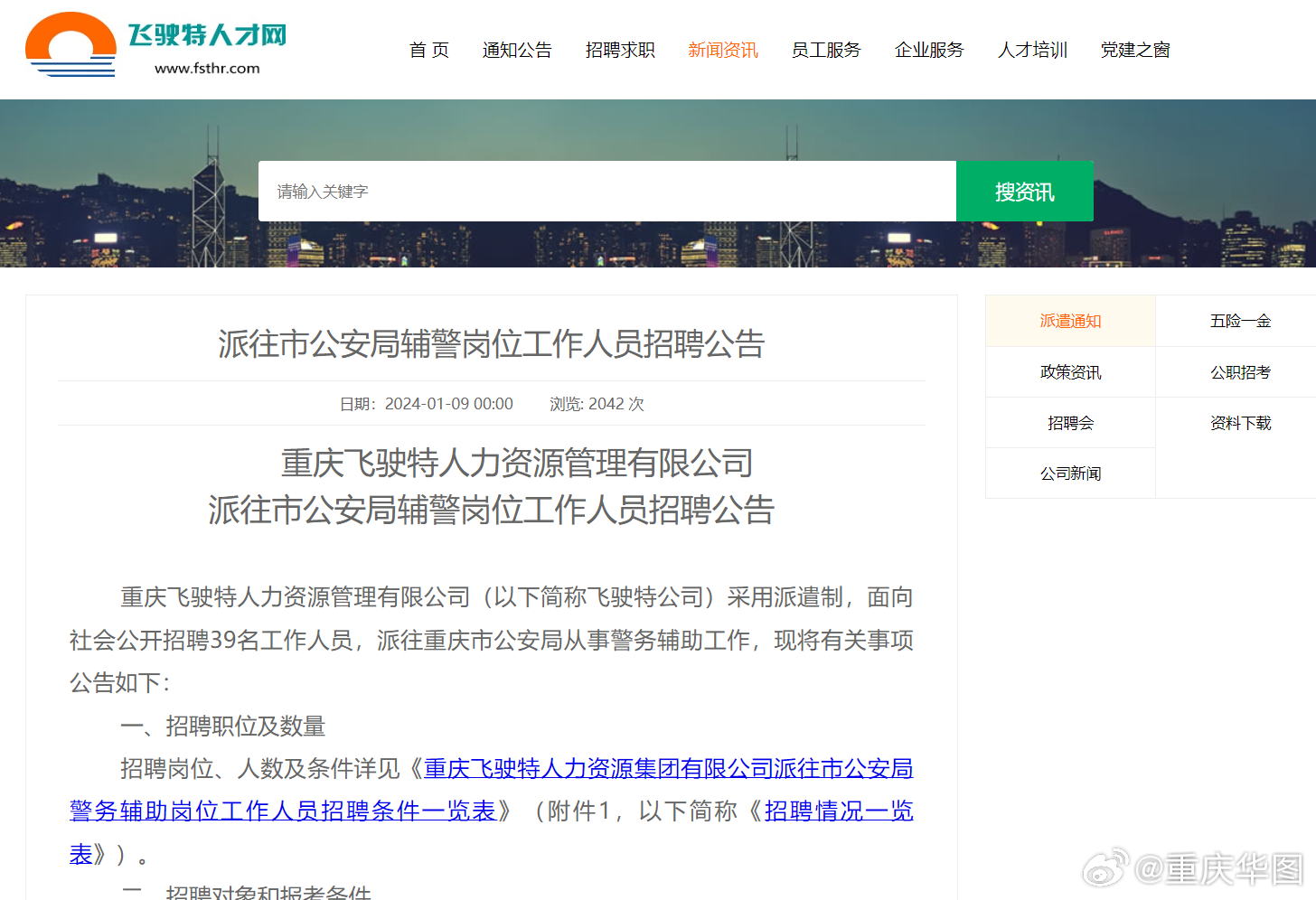Viewport: 1316px width, 900px height.
Task: Select the 招聘会 sidebar category
Action: (x=1070, y=423)
